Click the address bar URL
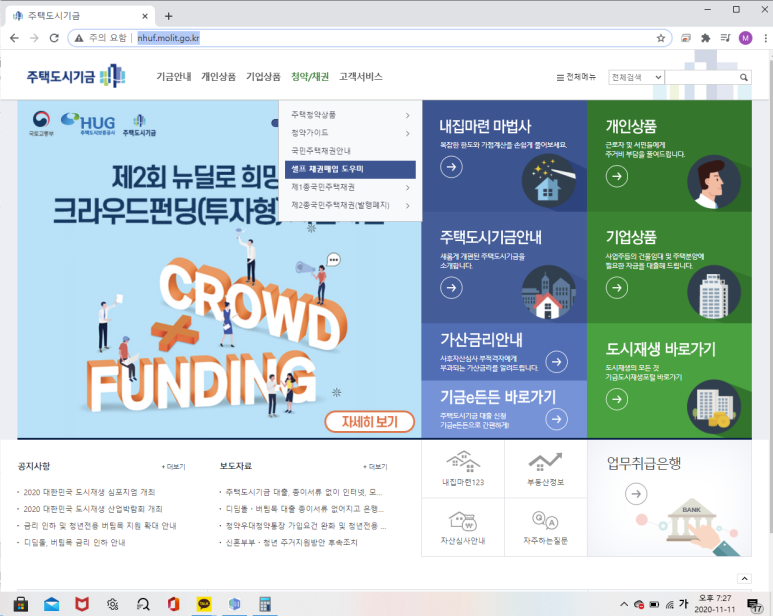This screenshot has width=773, height=616. click(x=168, y=38)
